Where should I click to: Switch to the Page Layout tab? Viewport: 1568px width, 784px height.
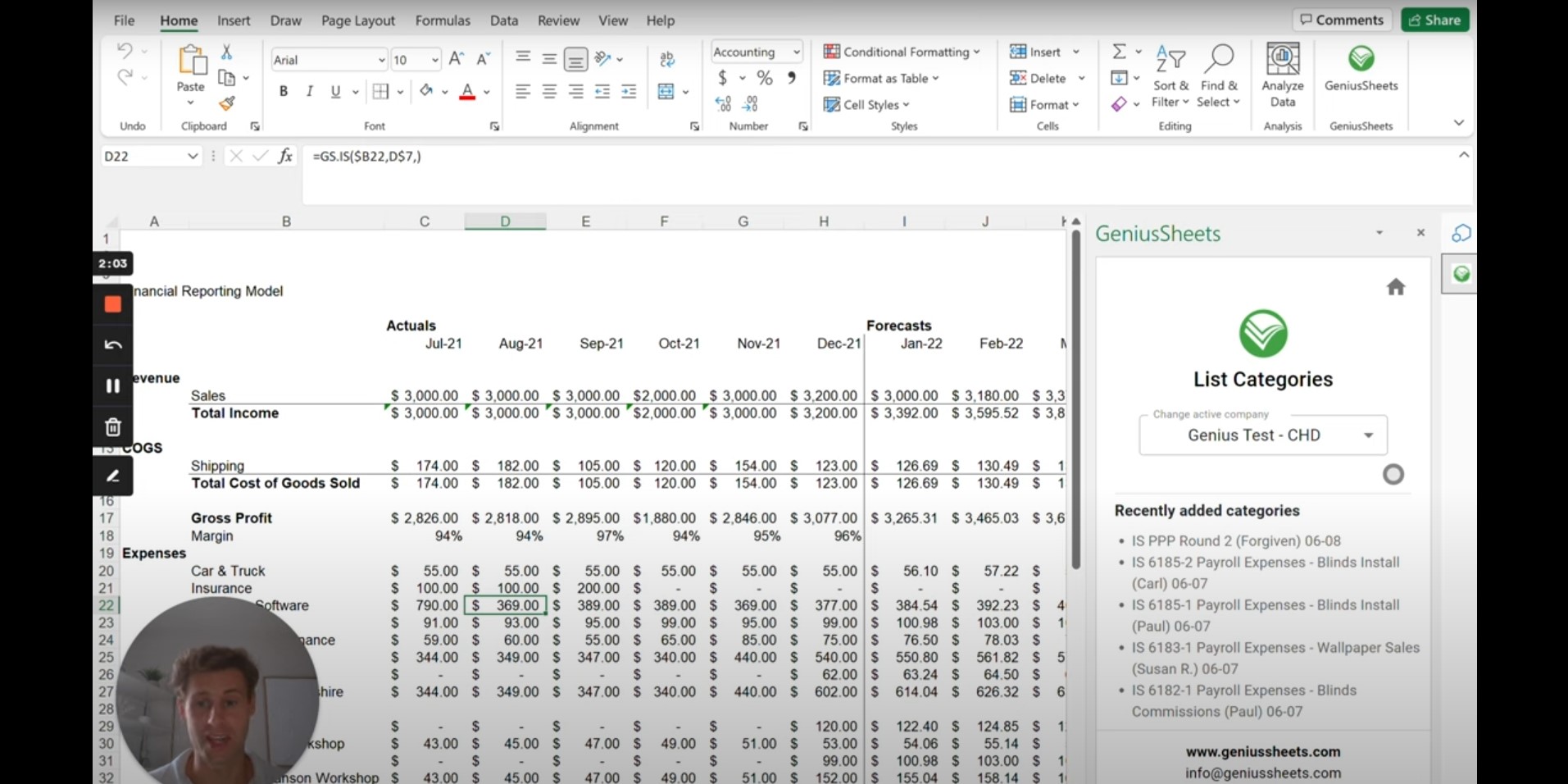[x=358, y=21]
